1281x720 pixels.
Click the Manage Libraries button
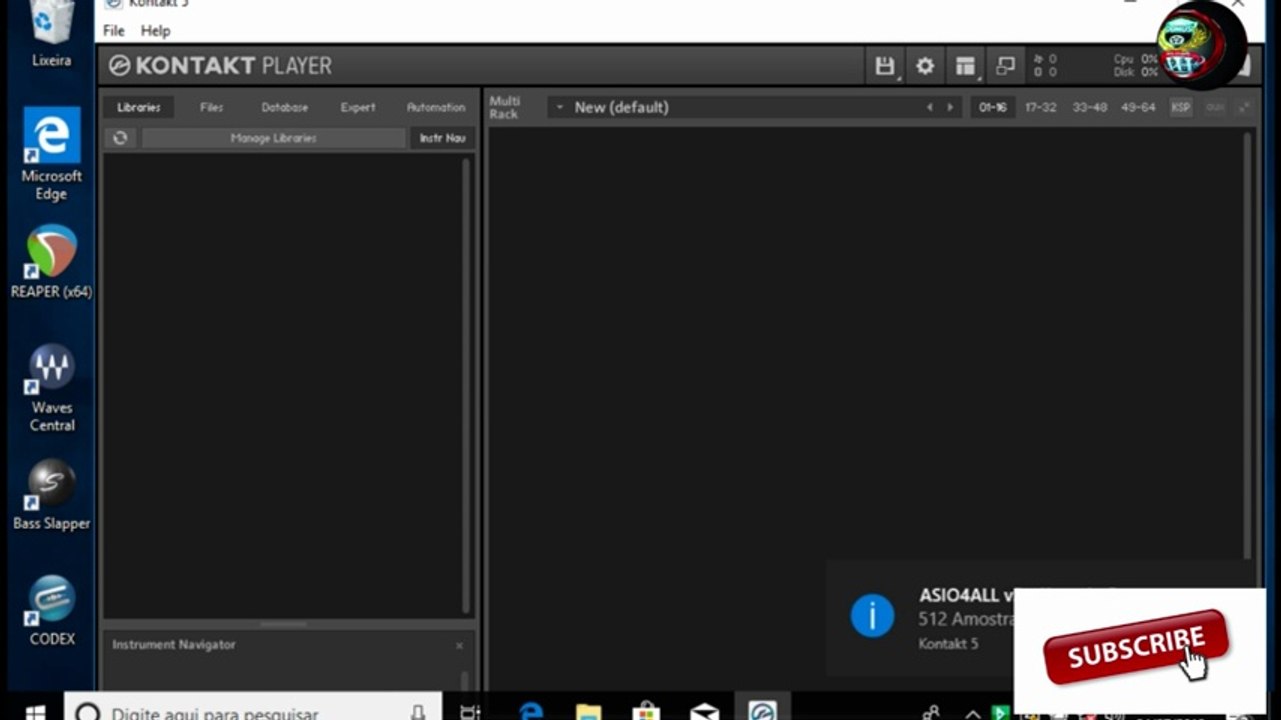(273, 138)
